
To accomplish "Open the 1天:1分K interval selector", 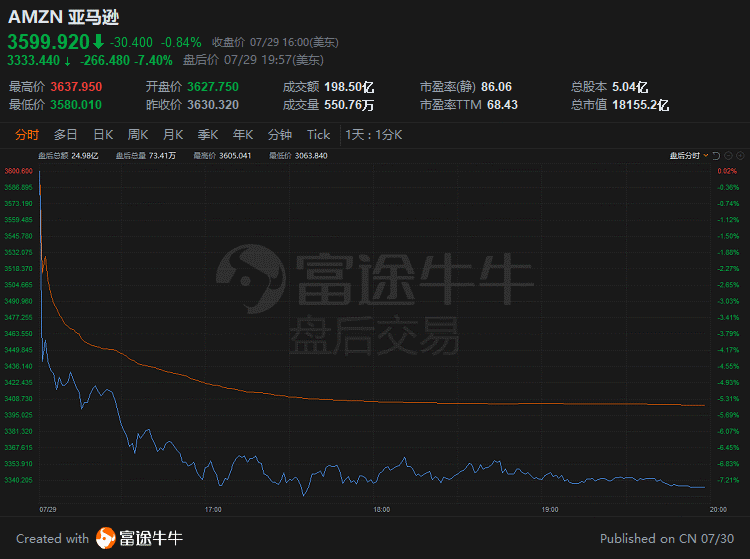I will [372, 135].
